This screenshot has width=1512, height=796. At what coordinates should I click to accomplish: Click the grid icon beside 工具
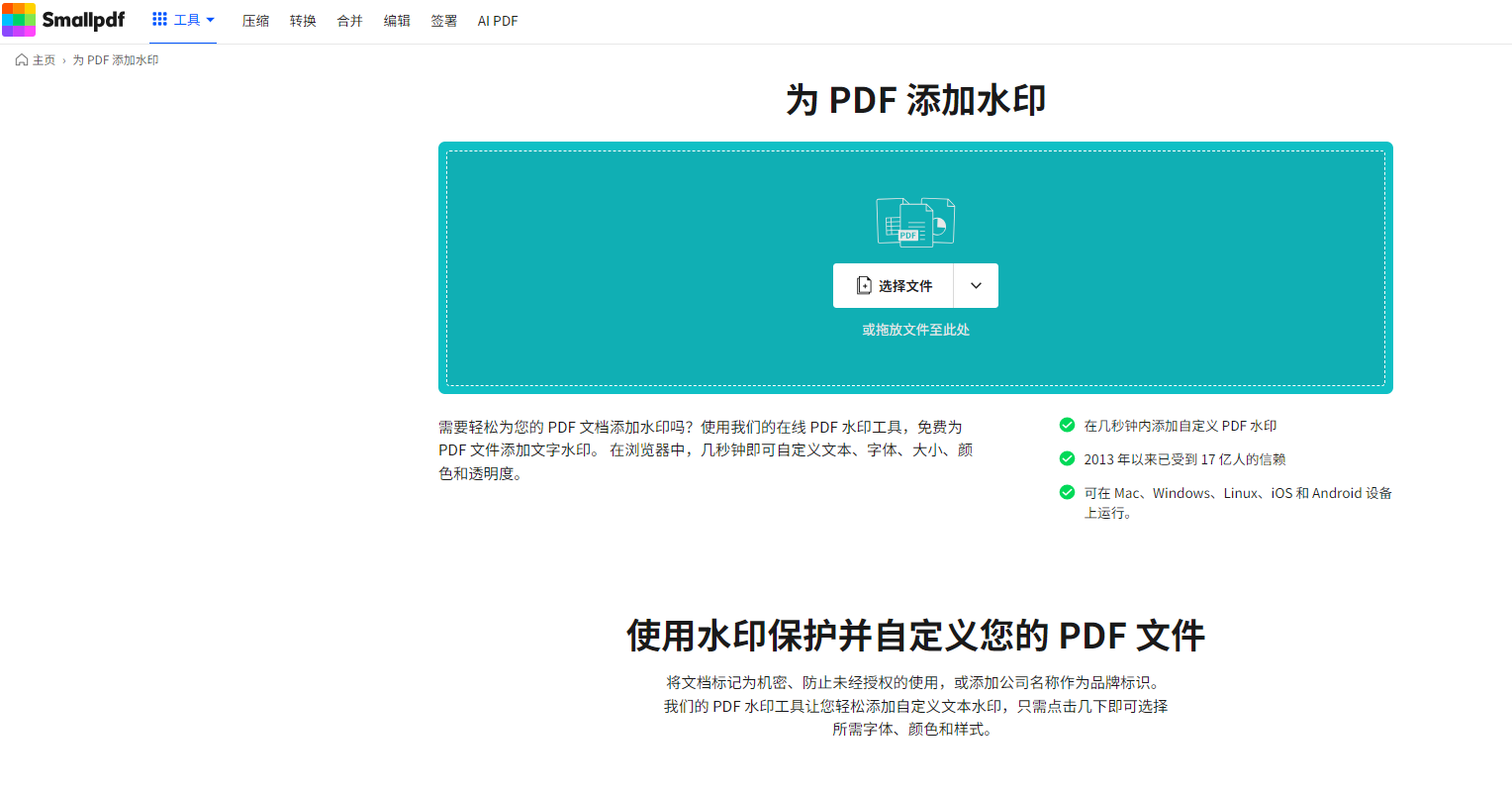click(159, 20)
